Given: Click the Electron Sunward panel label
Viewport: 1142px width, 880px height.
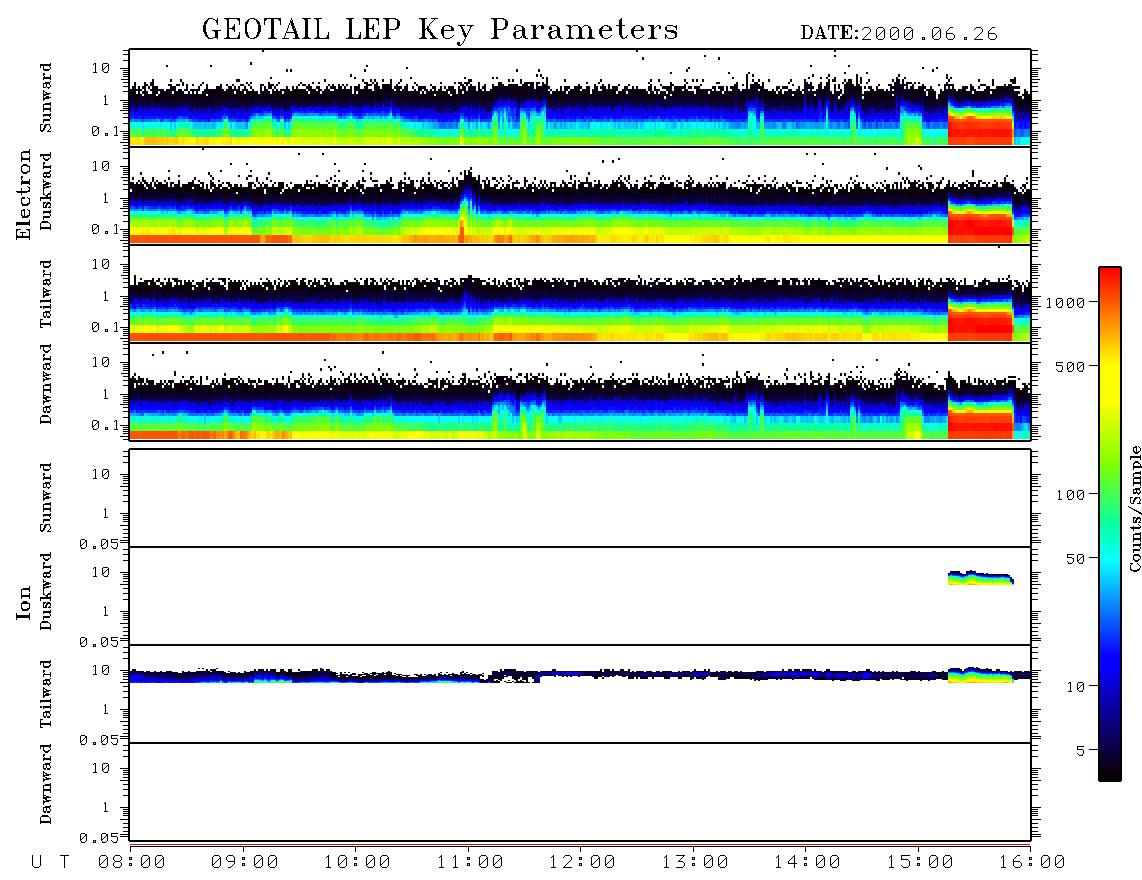Looking at the screenshot, I should point(46,98).
